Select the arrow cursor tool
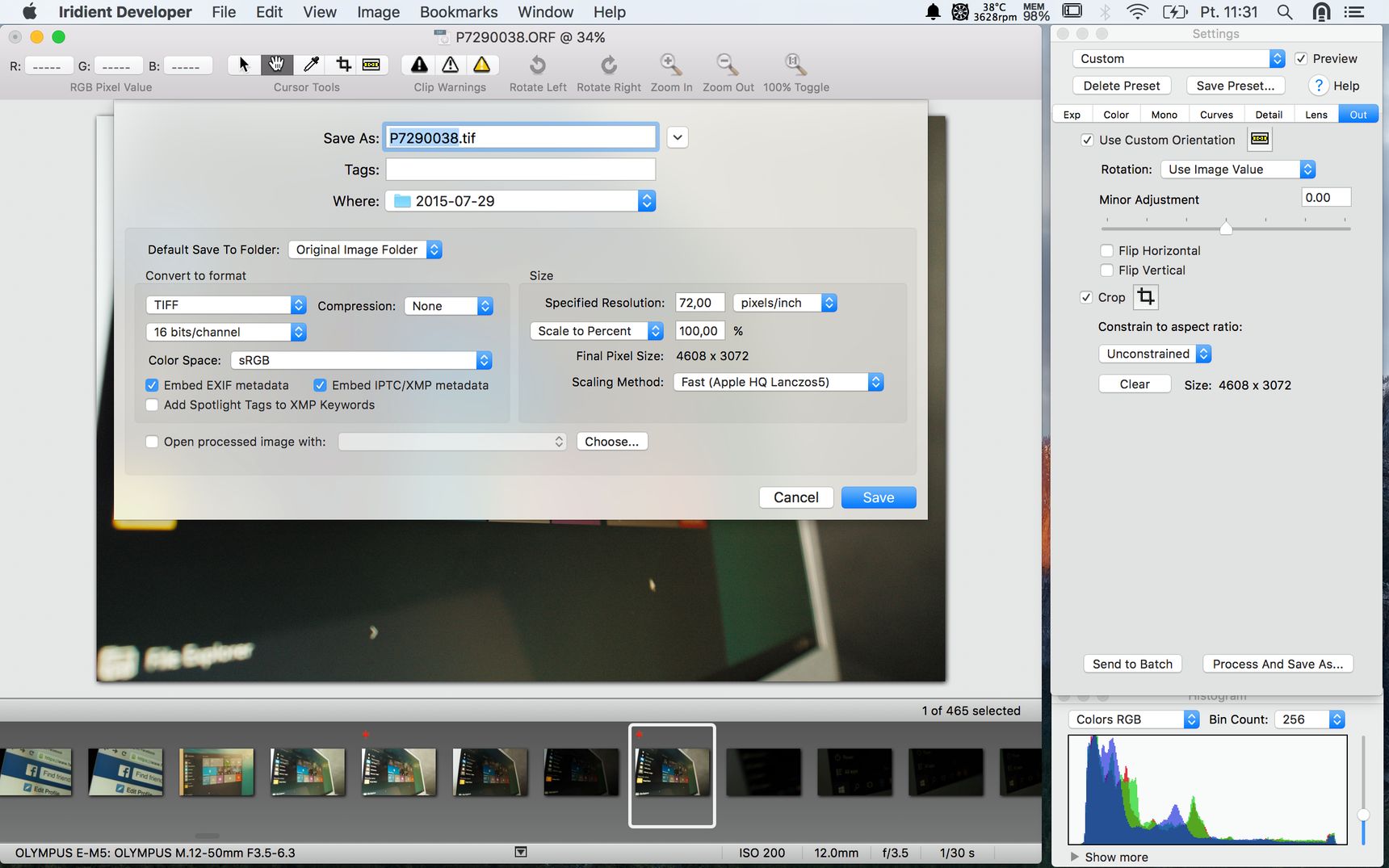Viewport: 1389px width, 868px height. click(244, 65)
